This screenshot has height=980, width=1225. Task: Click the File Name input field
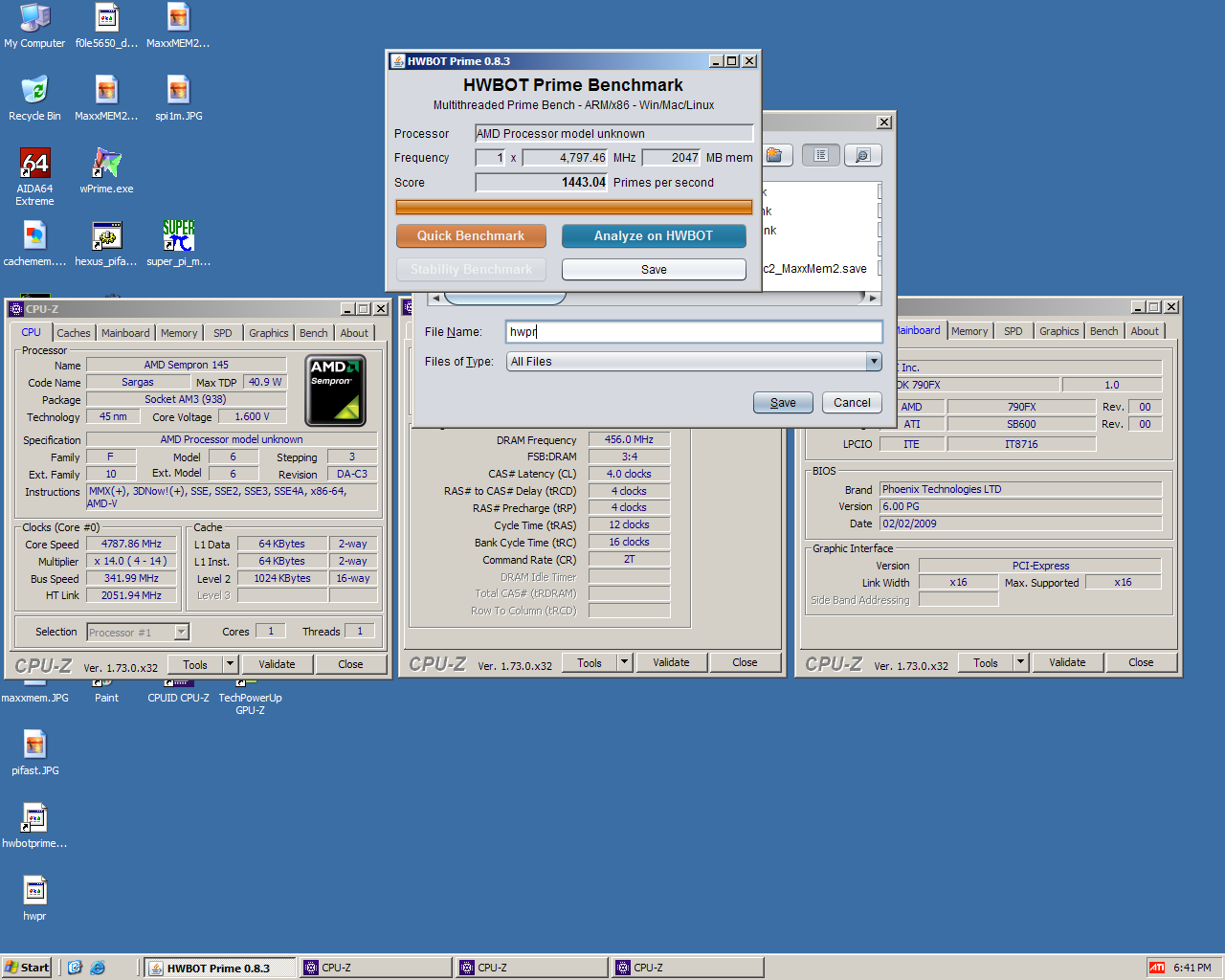click(x=694, y=331)
